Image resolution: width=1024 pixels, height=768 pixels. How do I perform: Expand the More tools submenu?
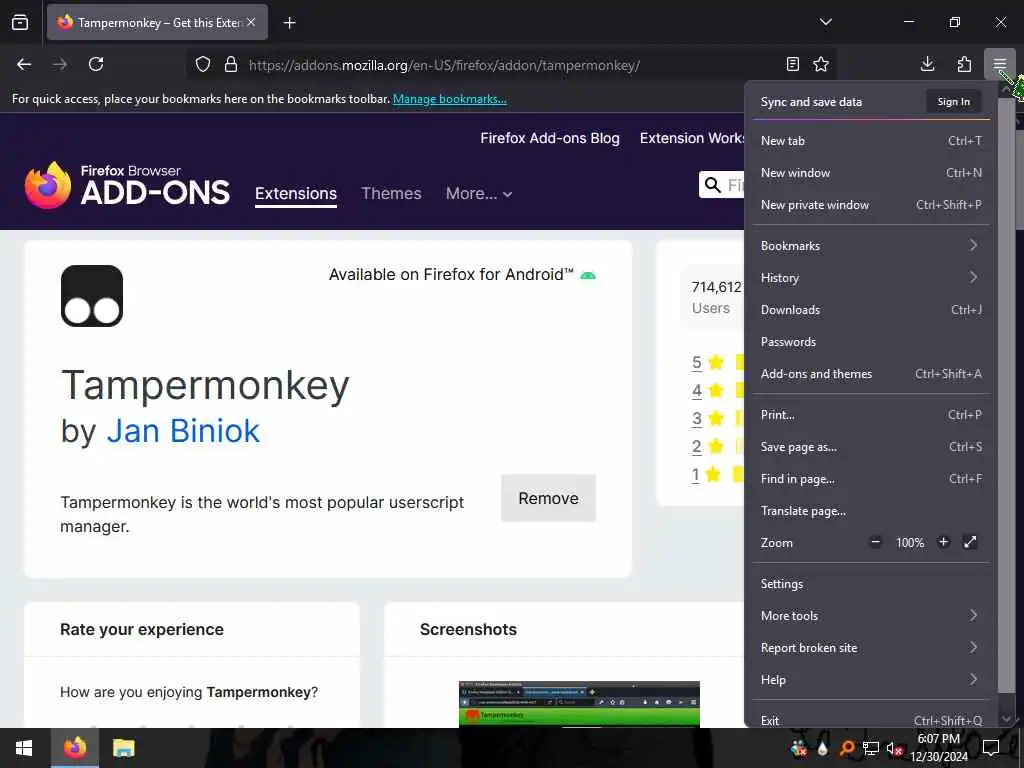coord(871,616)
